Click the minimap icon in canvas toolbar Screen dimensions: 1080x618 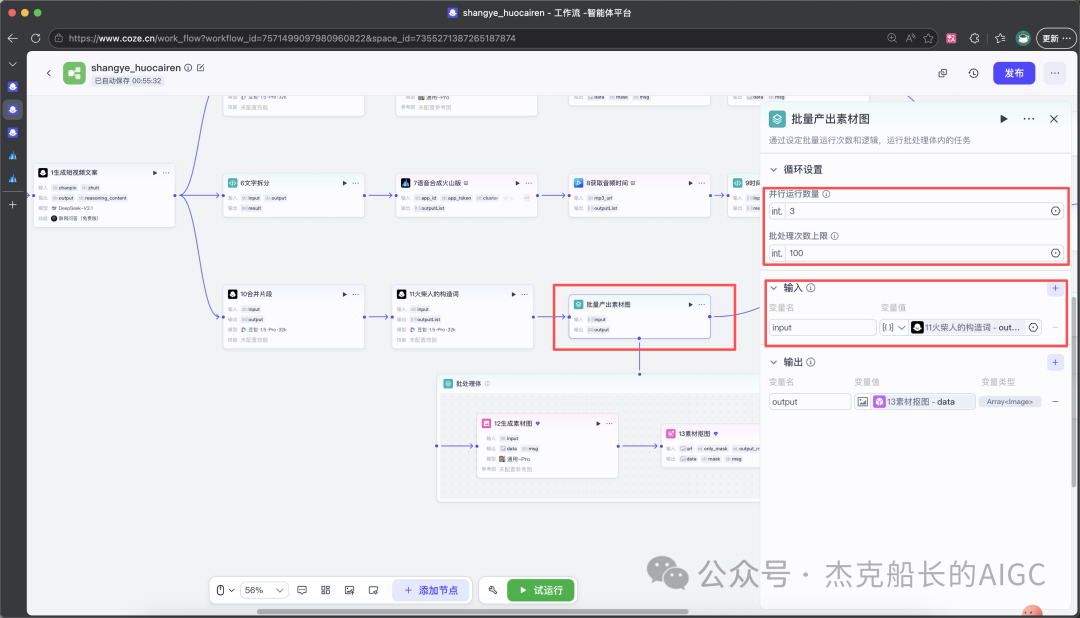coord(373,590)
